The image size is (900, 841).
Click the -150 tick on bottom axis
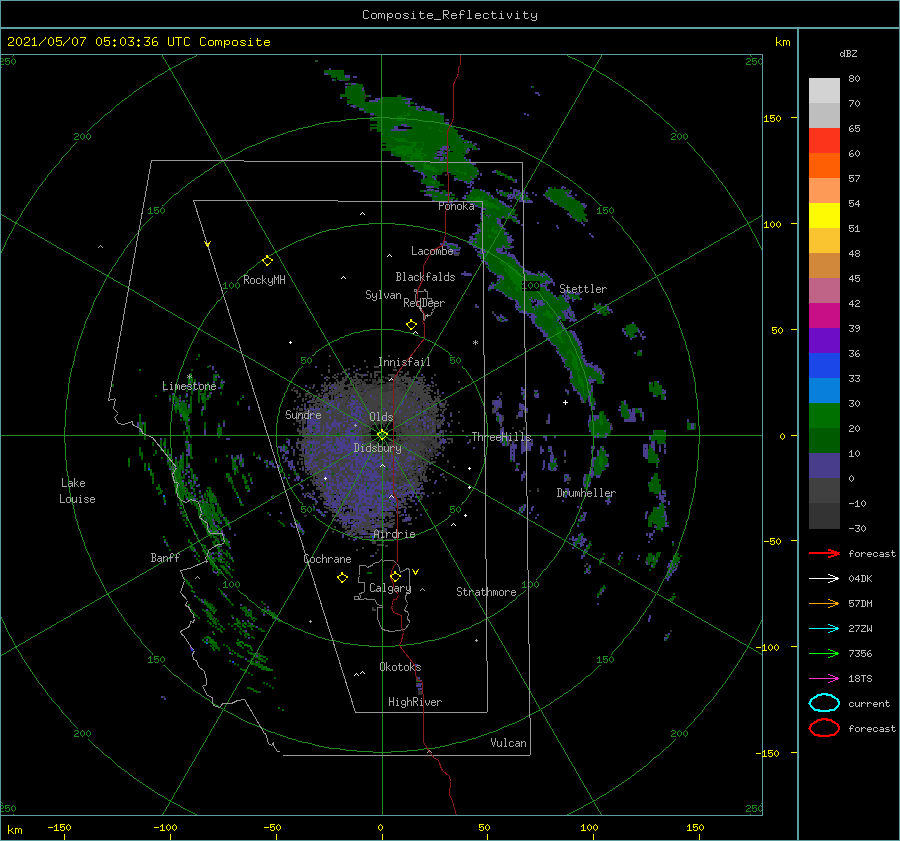tap(59, 827)
